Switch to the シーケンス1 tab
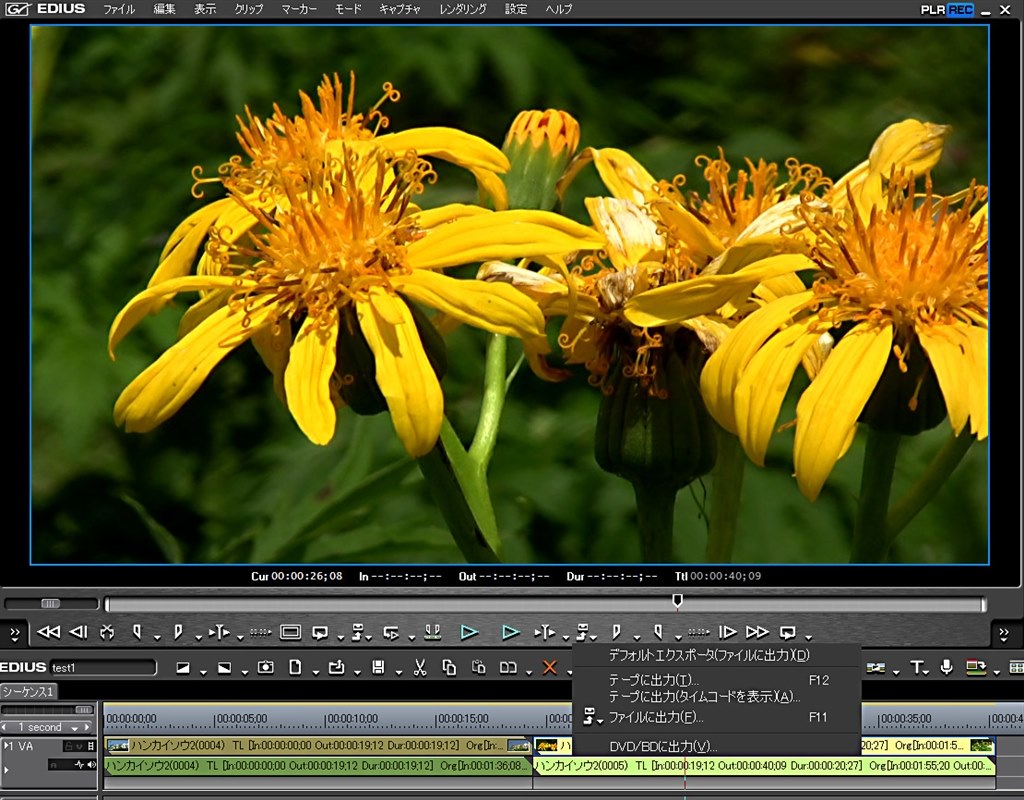The image size is (1024, 800). tap(28, 691)
